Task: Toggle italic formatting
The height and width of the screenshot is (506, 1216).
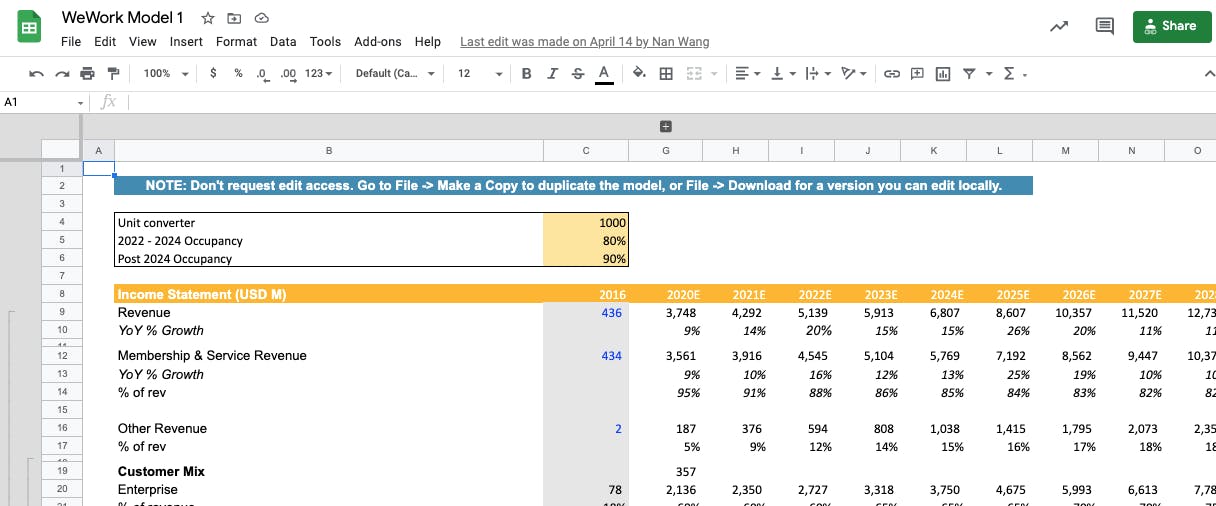Action: [x=552, y=73]
